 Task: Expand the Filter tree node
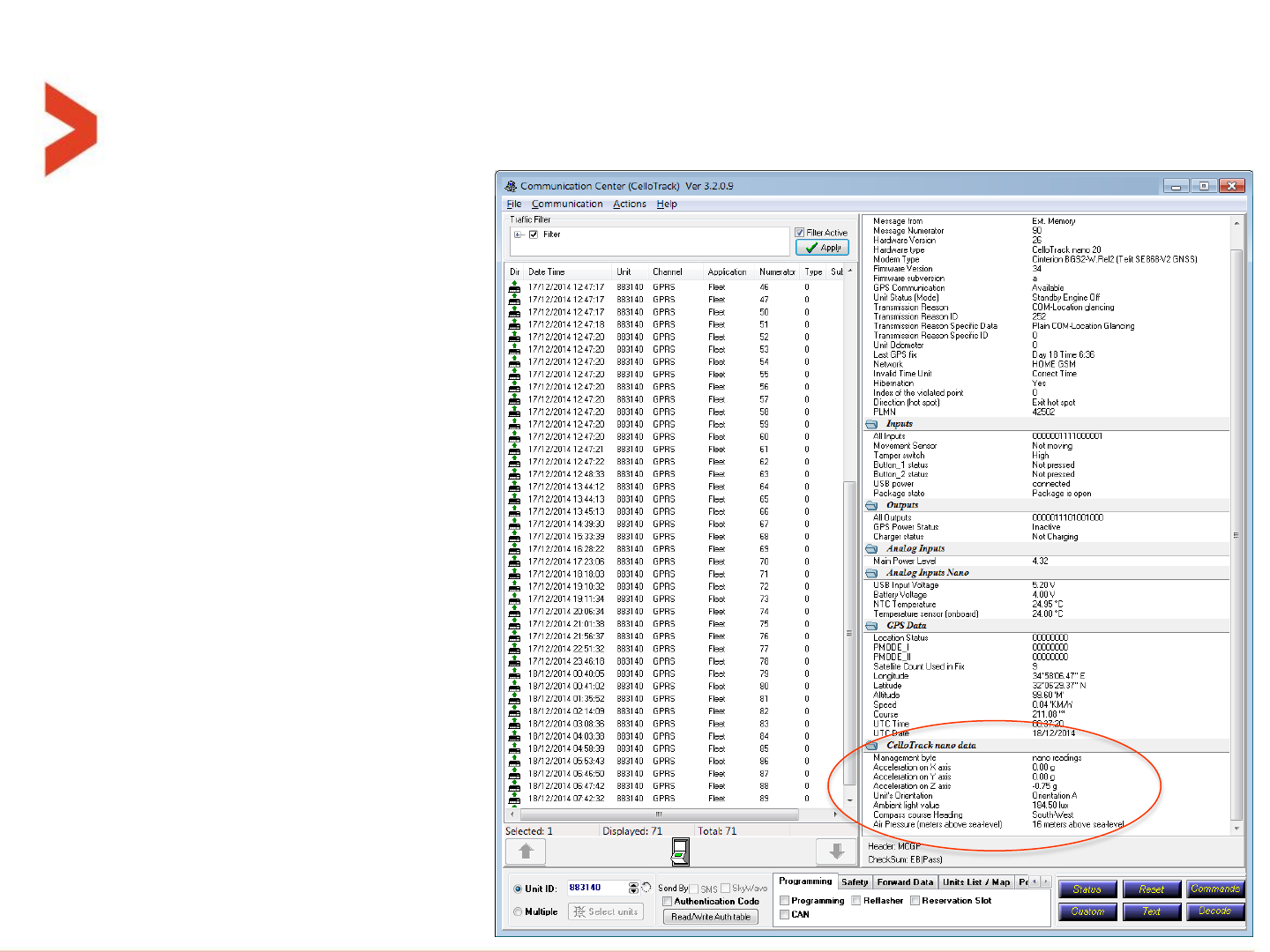coord(519,234)
